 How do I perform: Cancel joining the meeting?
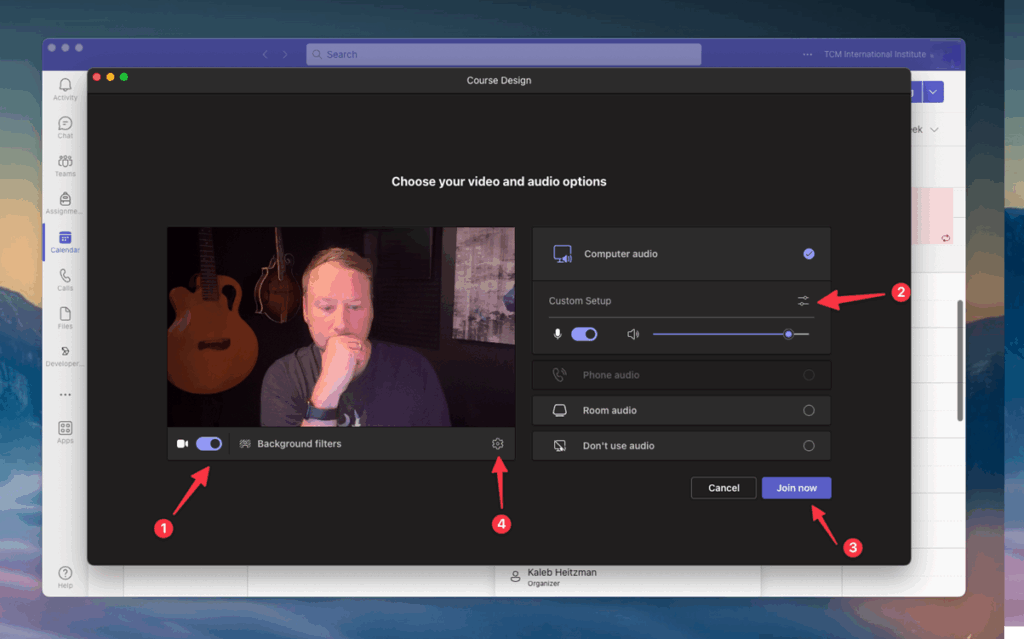(723, 488)
